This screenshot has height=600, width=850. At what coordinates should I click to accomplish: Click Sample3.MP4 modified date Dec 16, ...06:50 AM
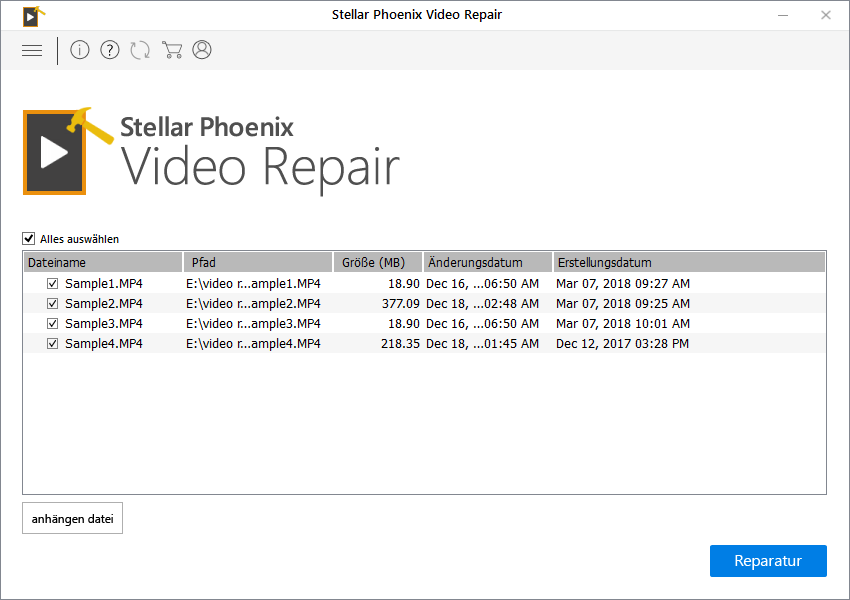coord(482,324)
